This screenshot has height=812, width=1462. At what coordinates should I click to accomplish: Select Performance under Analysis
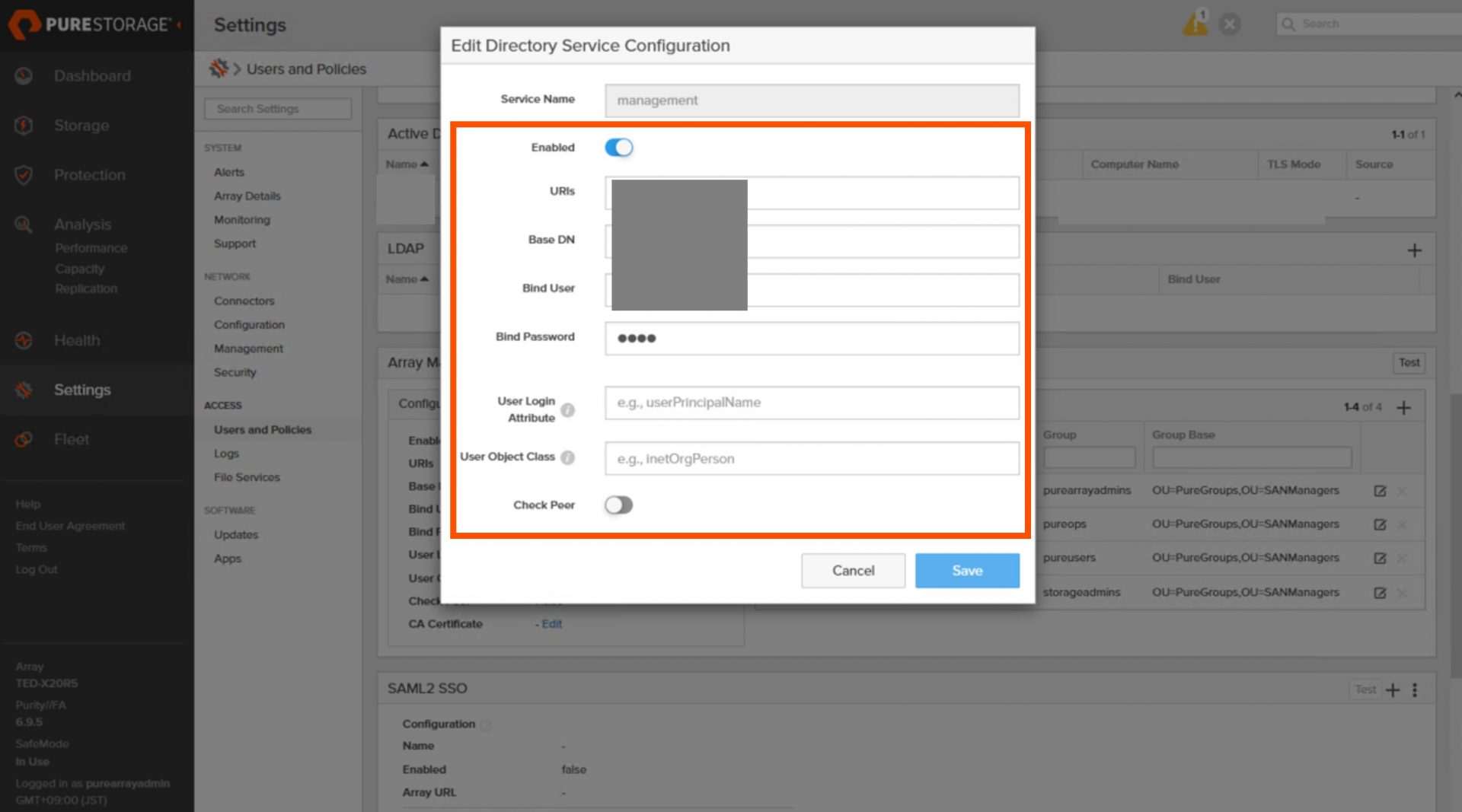(x=91, y=248)
